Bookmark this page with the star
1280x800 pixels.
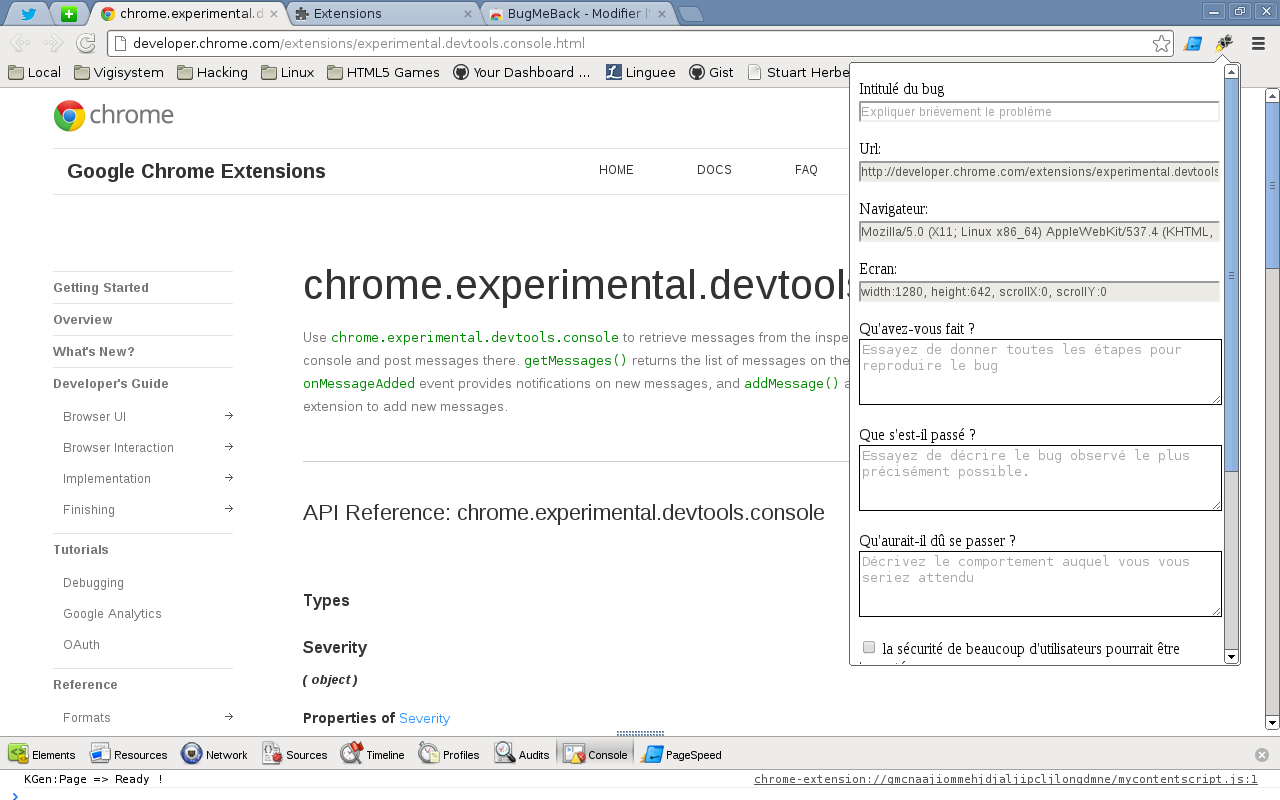click(1160, 44)
